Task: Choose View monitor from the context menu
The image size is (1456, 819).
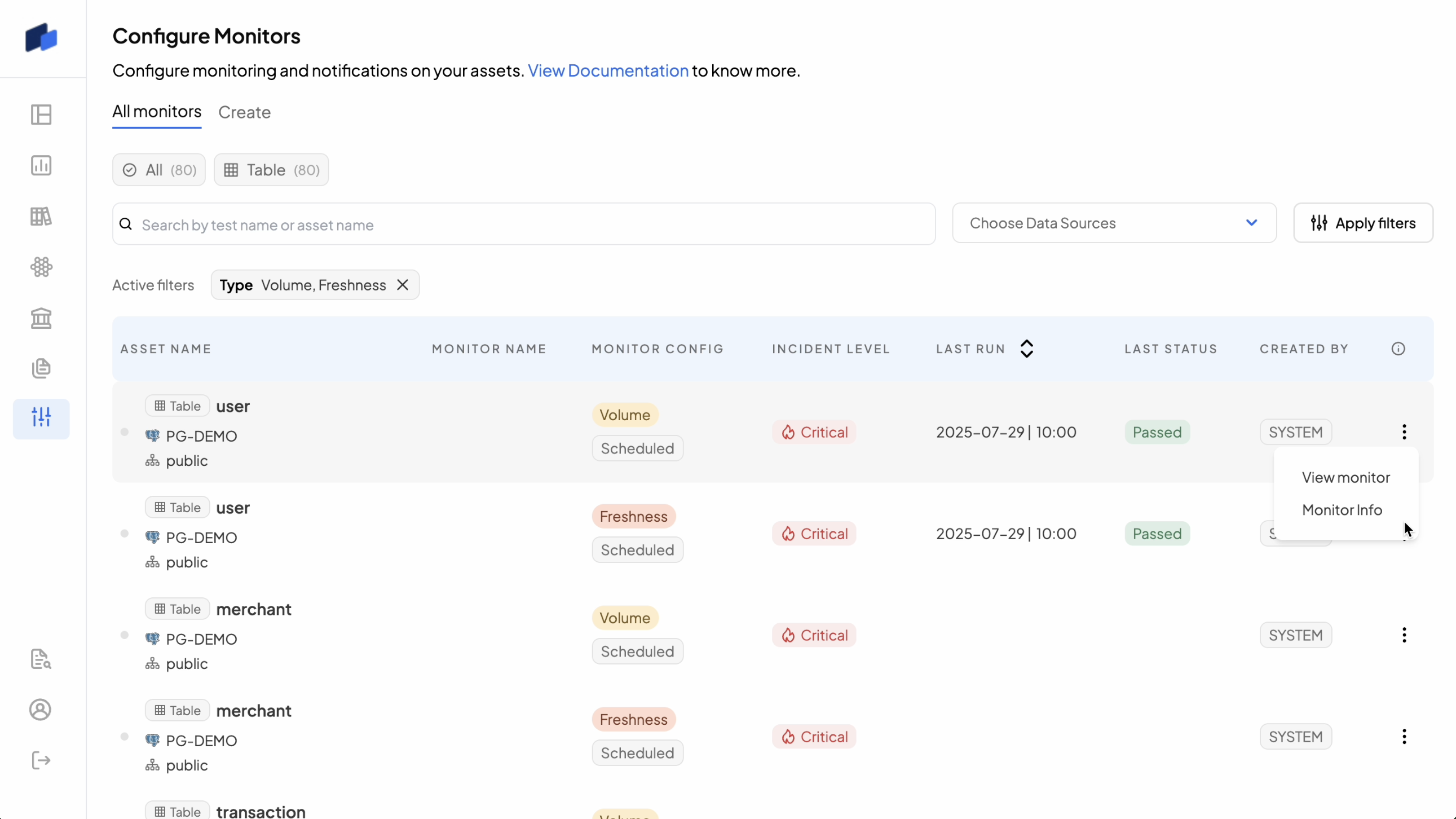Action: pos(1345,478)
